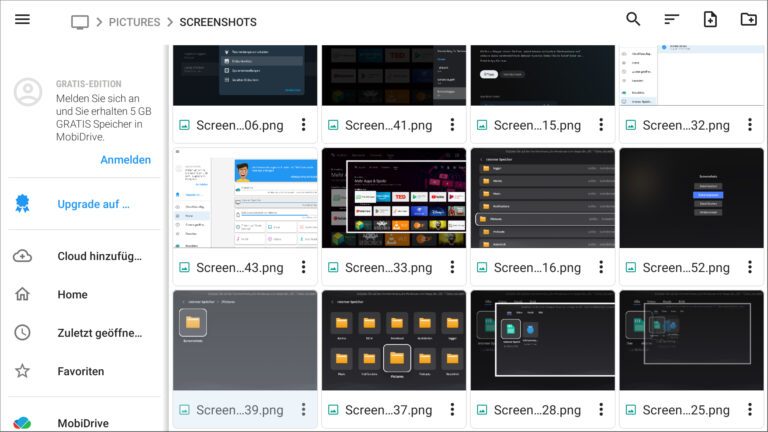The width and height of the screenshot is (768, 432).
Task: Open more options for Screen...15.png
Action: point(601,125)
